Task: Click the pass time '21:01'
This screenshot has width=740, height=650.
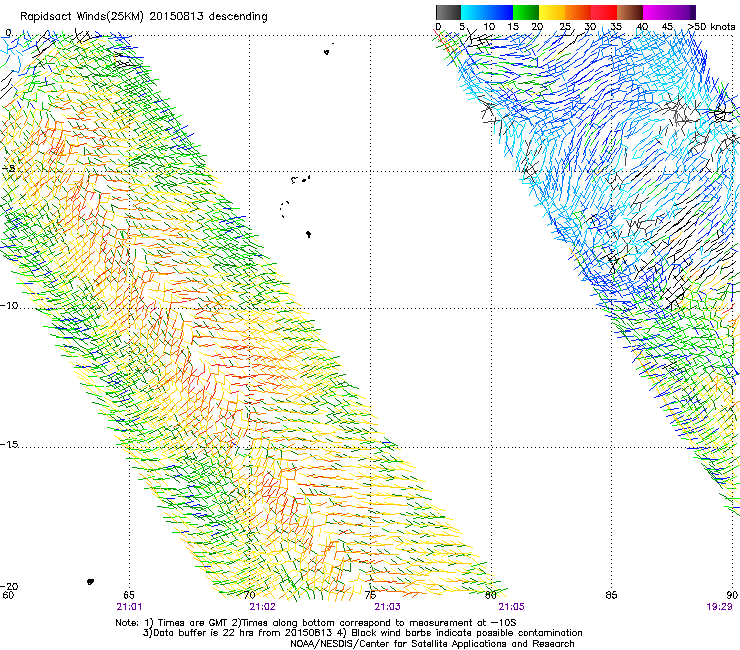Action: click(129, 607)
